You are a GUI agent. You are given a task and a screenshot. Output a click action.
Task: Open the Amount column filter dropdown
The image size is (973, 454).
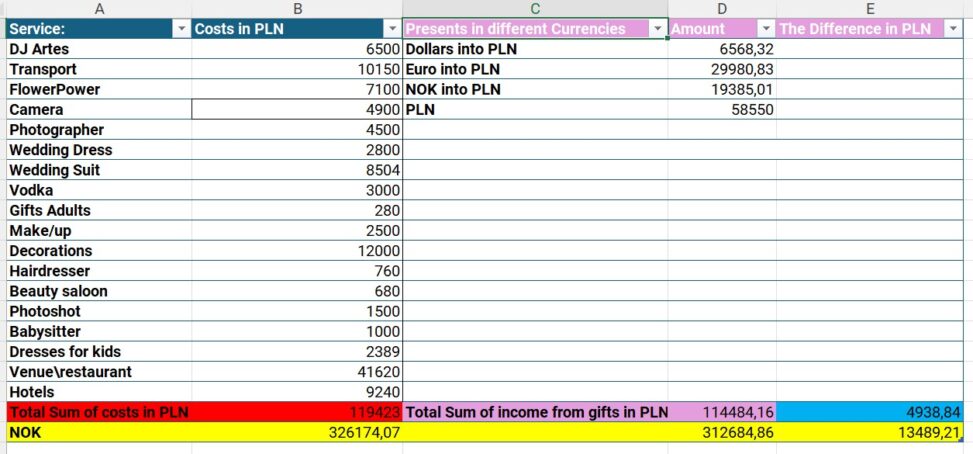click(x=765, y=29)
